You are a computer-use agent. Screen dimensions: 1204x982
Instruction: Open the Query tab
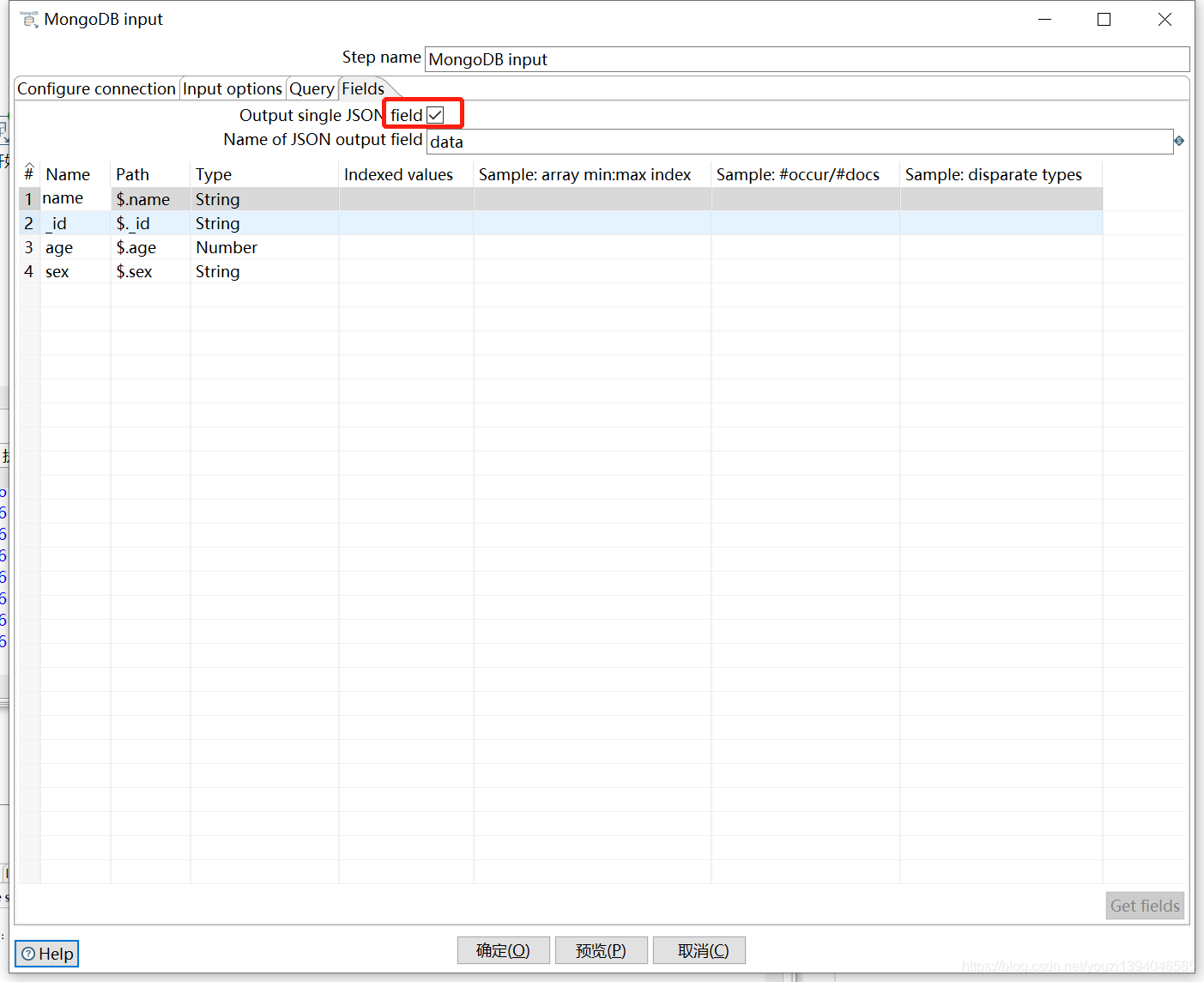pyautogui.click(x=312, y=88)
